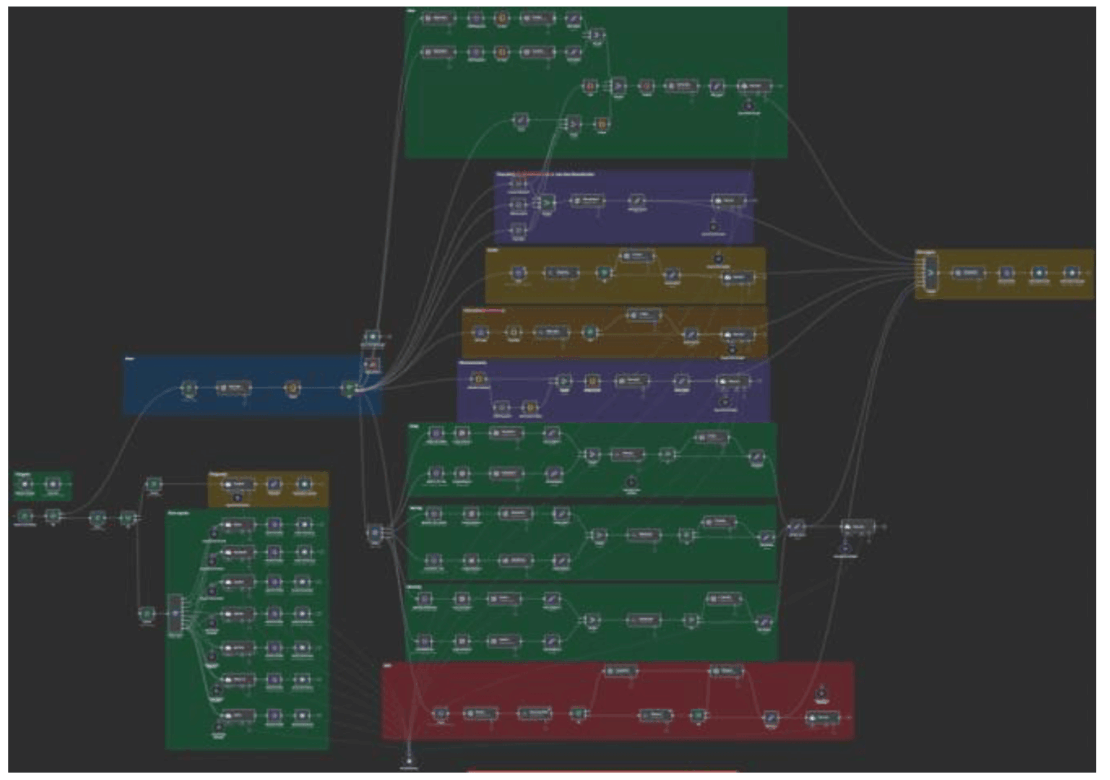Select the lone node below the red group
The width and height of the screenshot is (1110, 780).
coord(408,761)
